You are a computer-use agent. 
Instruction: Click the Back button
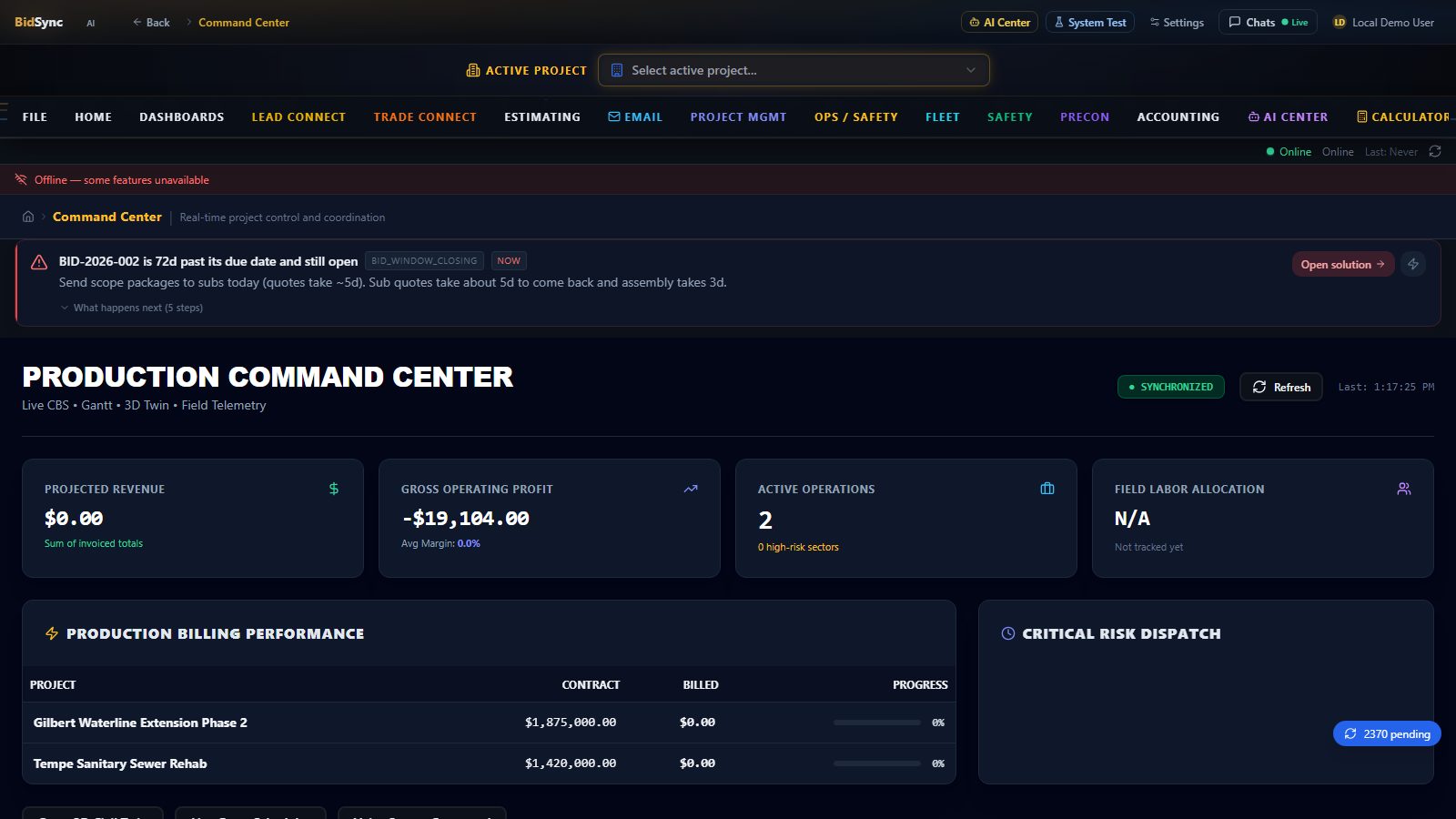pyautogui.click(x=151, y=22)
